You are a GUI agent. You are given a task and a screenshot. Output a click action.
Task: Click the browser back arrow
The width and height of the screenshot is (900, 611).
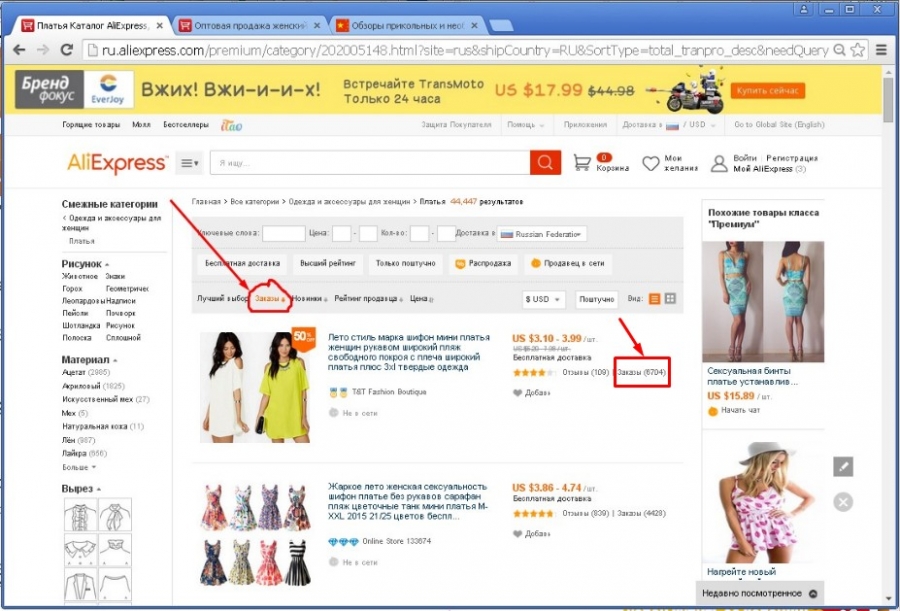pos(19,50)
